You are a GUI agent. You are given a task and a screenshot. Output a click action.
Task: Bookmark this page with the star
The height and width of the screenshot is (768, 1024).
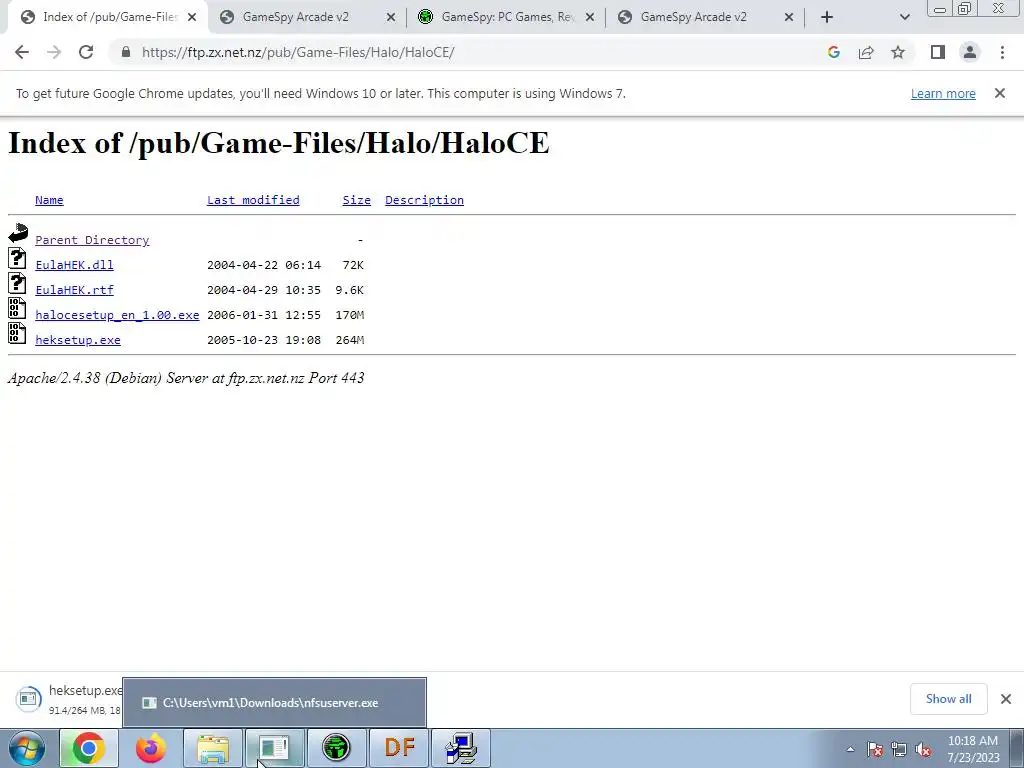[x=898, y=52]
